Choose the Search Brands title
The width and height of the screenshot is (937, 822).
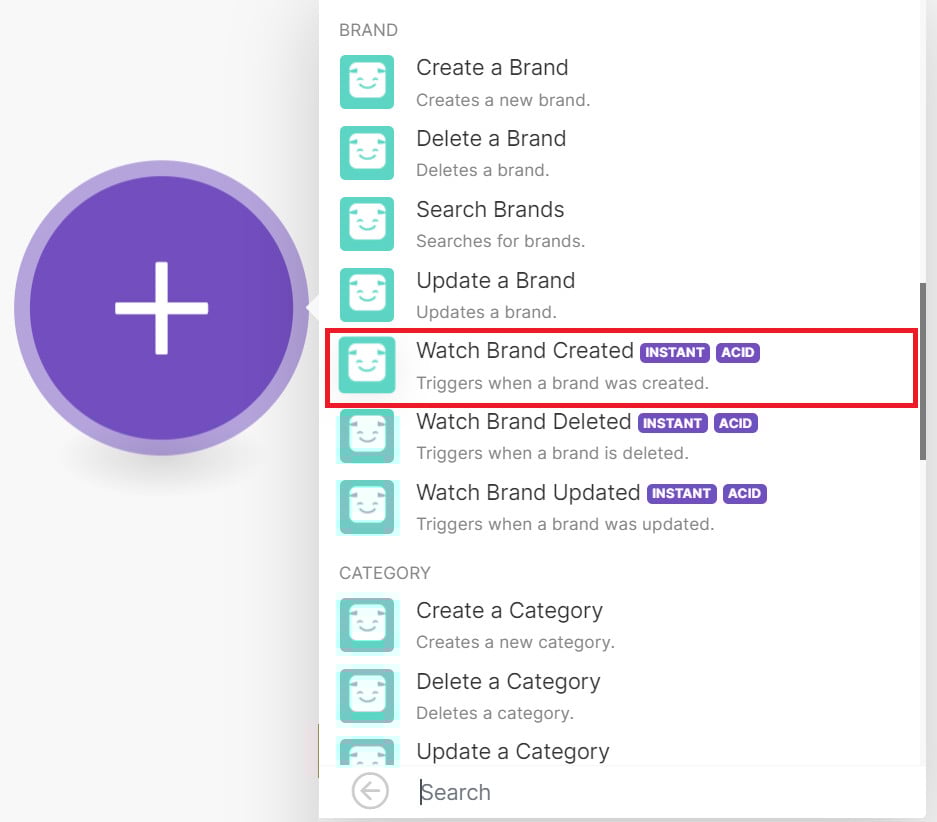490,210
